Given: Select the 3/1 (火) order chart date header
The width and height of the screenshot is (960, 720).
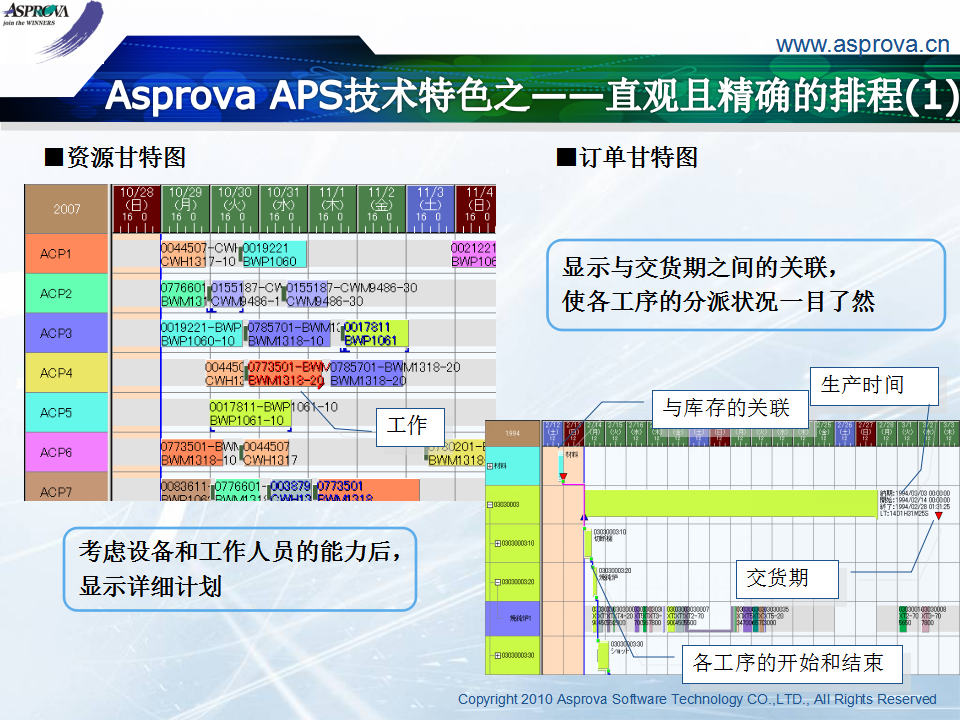Looking at the screenshot, I should tap(907, 433).
